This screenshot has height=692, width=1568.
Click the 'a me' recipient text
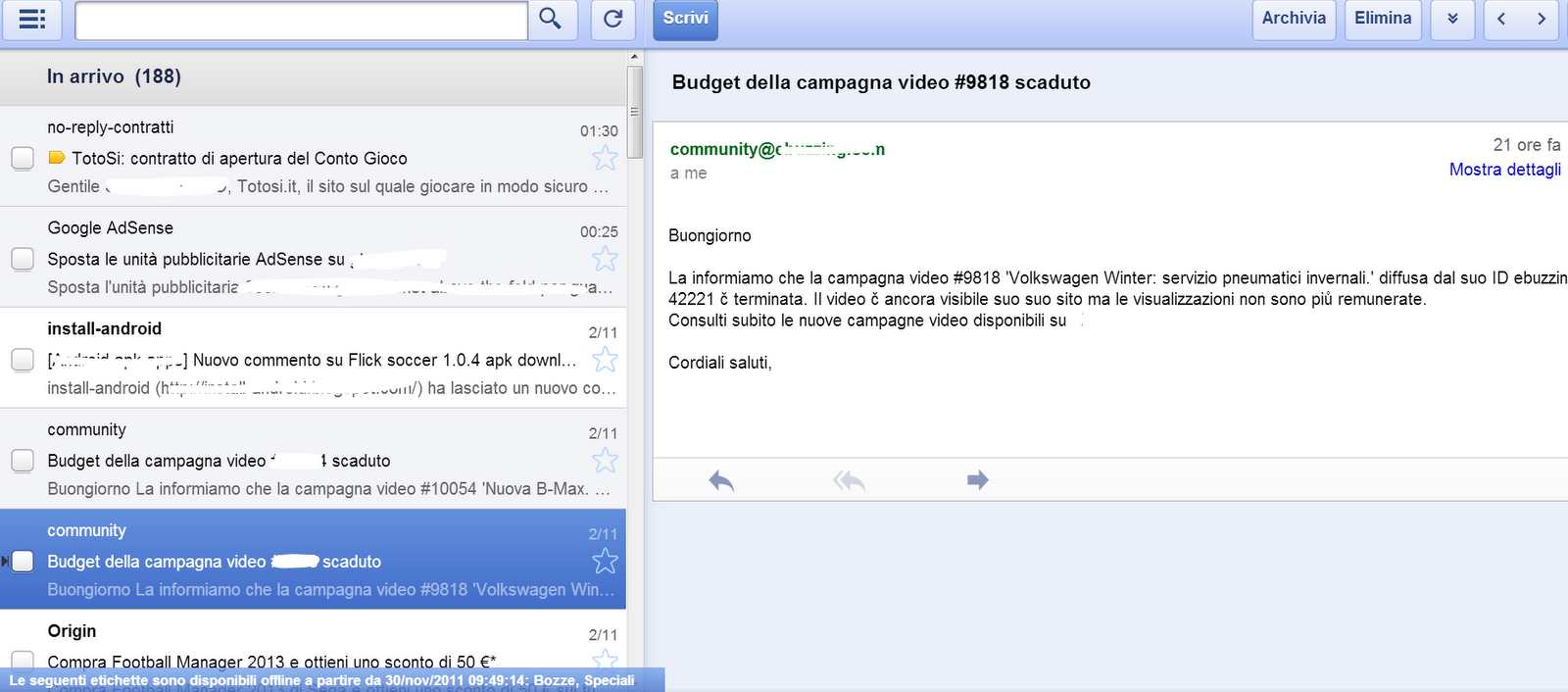[x=688, y=173]
